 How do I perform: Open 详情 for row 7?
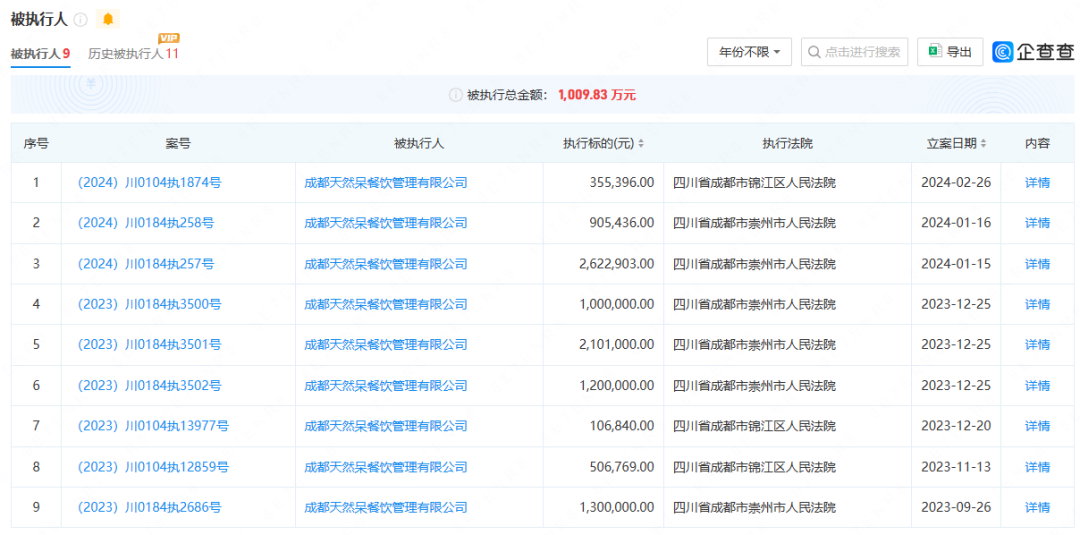click(x=1037, y=426)
